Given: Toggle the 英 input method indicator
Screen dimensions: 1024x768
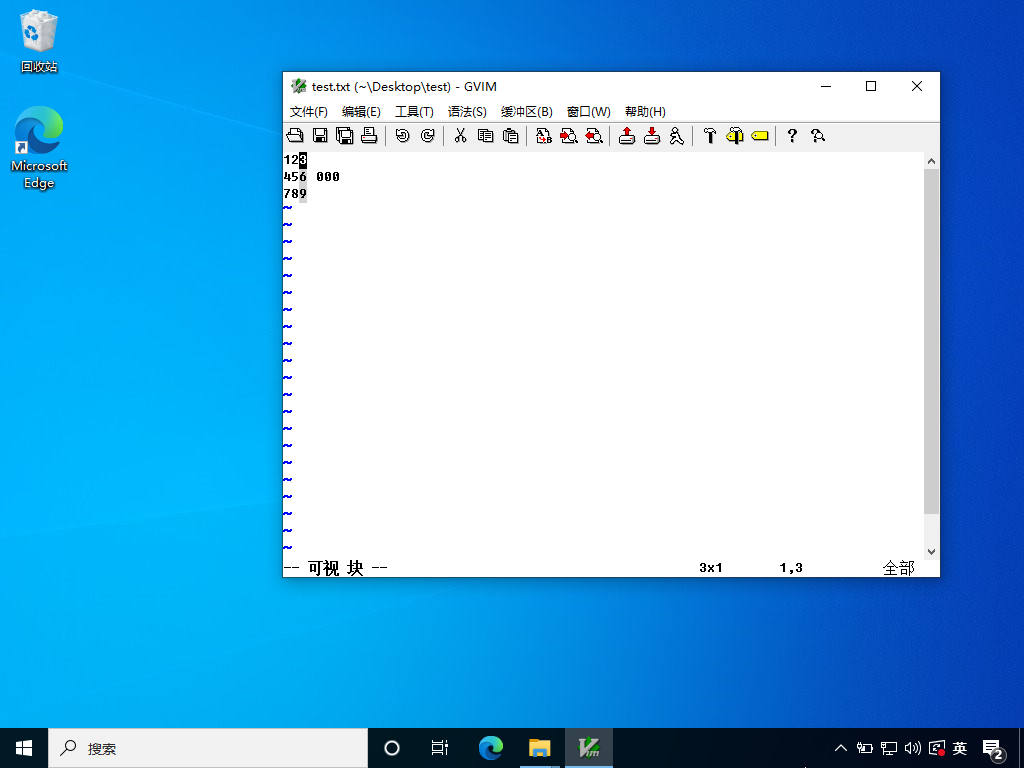Looking at the screenshot, I should [960, 748].
